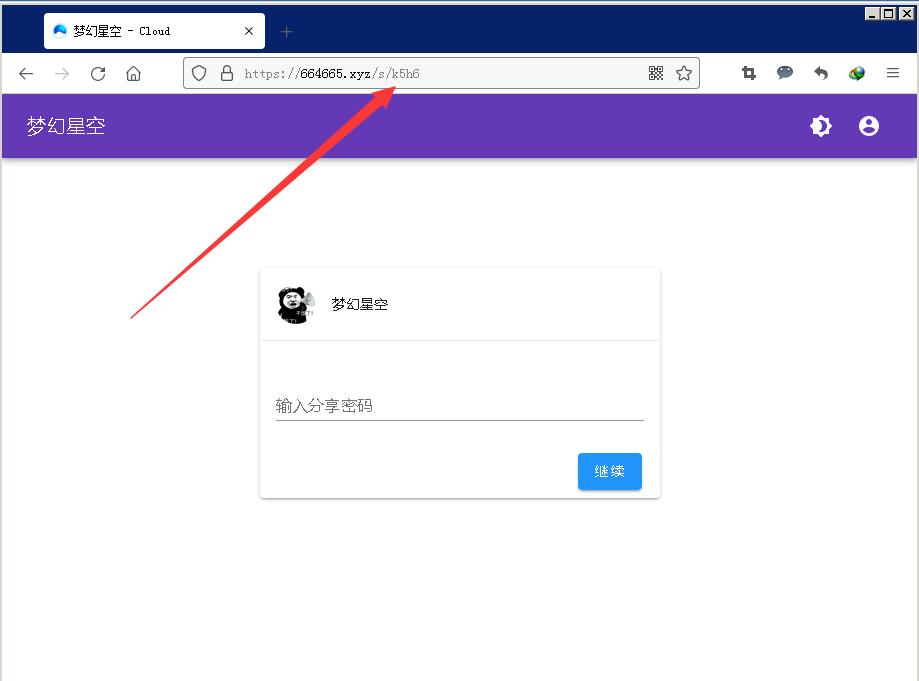The image size is (919, 681).
Task: Open the user account icon
Action: tap(869, 126)
